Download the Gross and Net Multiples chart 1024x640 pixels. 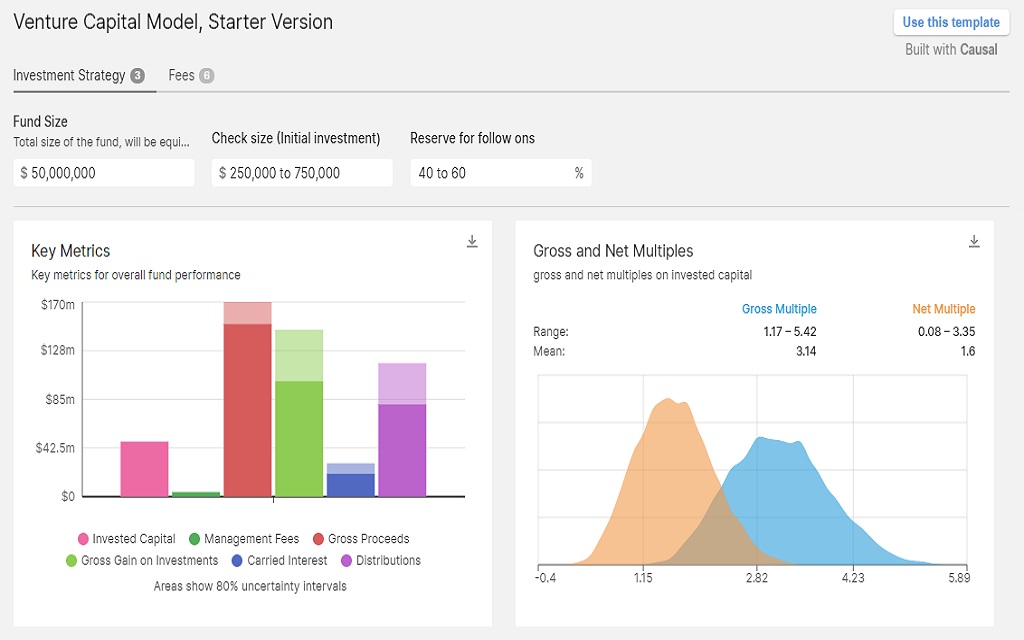(974, 242)
